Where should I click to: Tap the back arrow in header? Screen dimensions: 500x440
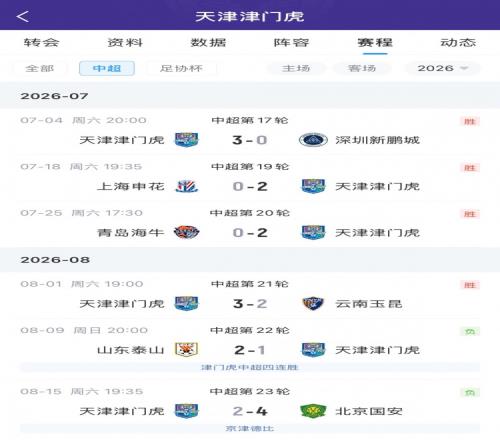click(23, 16)
